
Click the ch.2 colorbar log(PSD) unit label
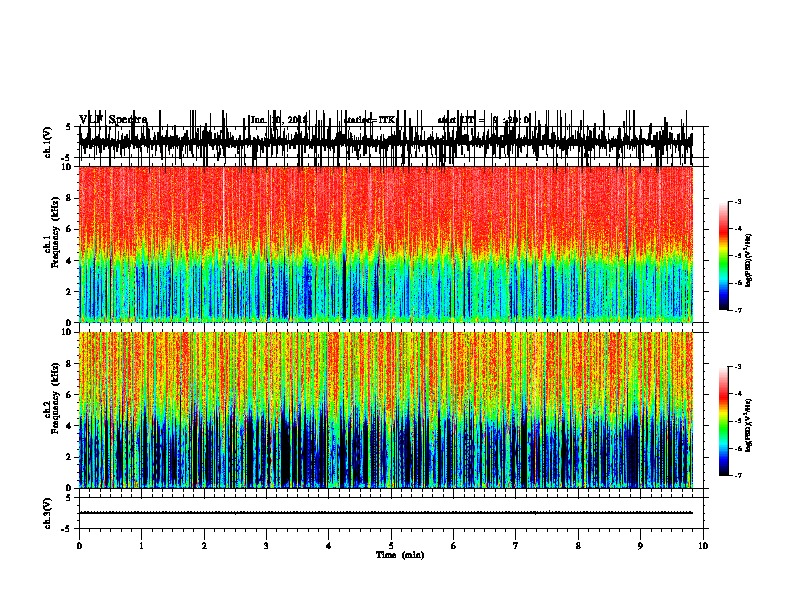749,426
